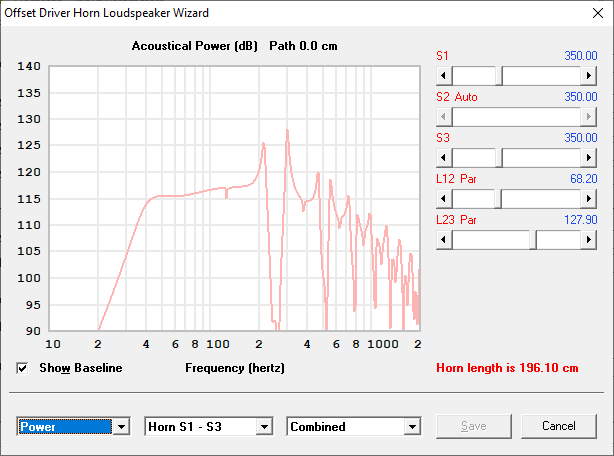Screen dimensions: 614x456
Task: Increase S1 with the right scroll arrow
Action: pos(589,76)
